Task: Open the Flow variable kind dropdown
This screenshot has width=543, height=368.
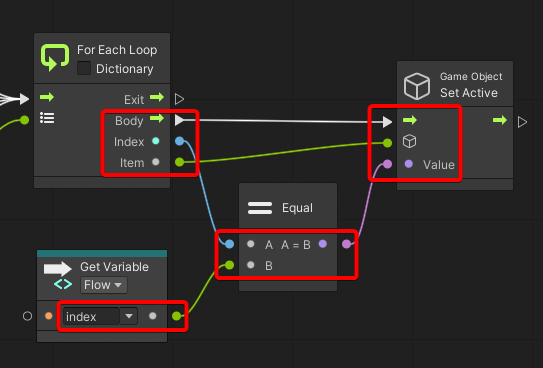Action: point(104,285)
